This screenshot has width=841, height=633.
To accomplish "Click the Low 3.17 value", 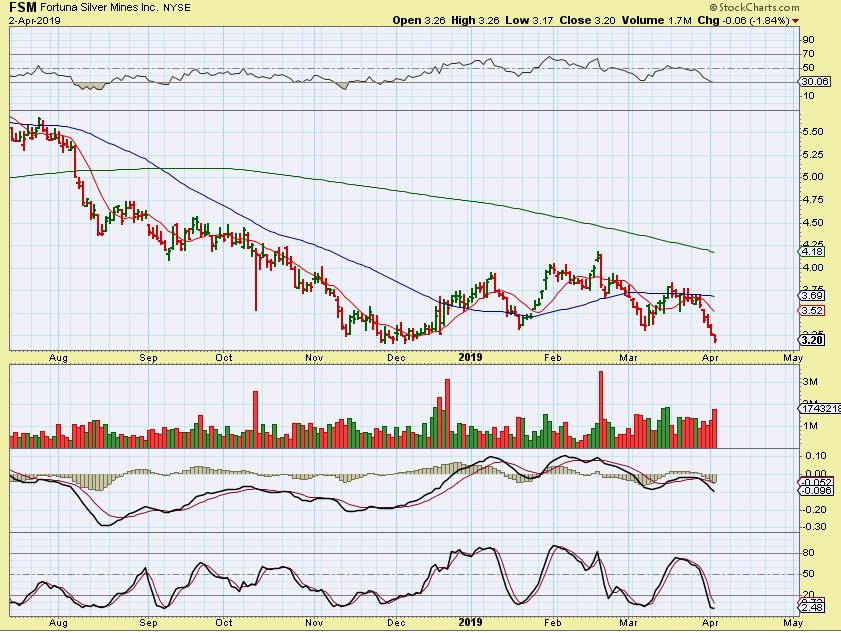I will 530,20.
